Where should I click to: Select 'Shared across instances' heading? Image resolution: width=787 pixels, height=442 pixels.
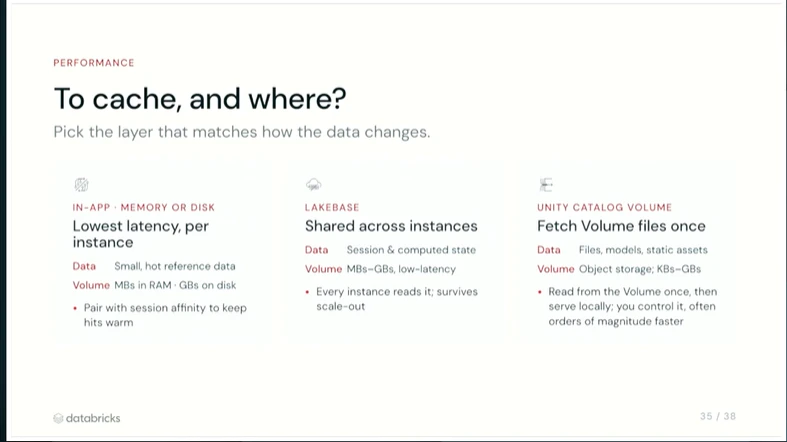pyautogui.click(x=391, y=226)
